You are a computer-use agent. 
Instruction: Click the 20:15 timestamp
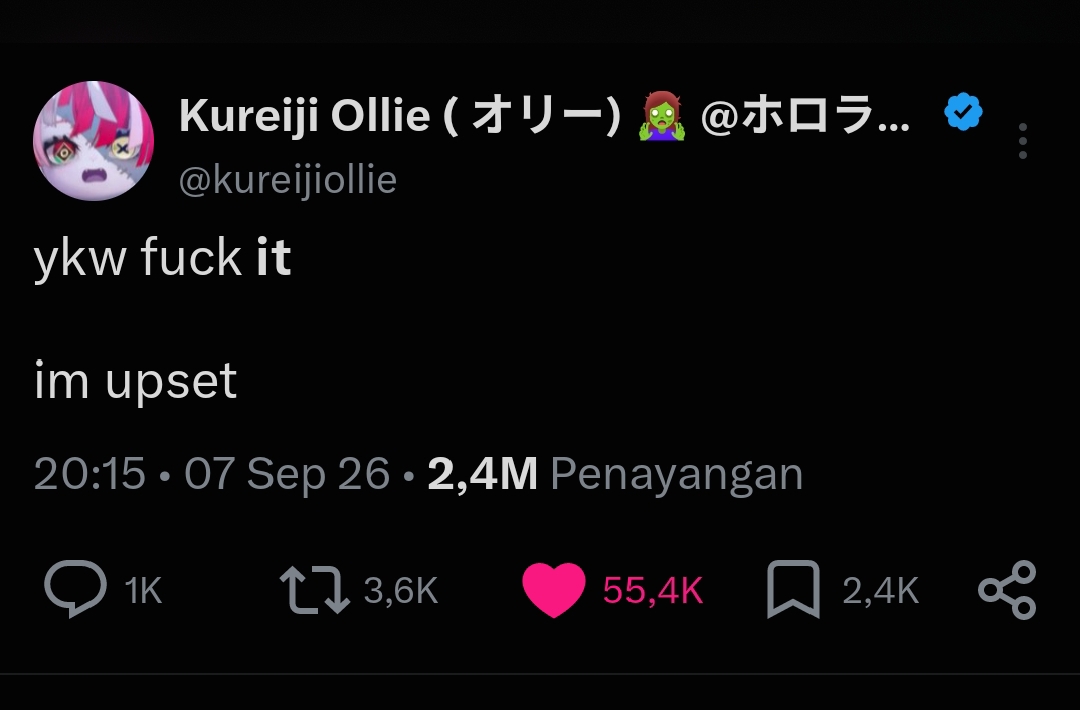click(x=90, y=474)
